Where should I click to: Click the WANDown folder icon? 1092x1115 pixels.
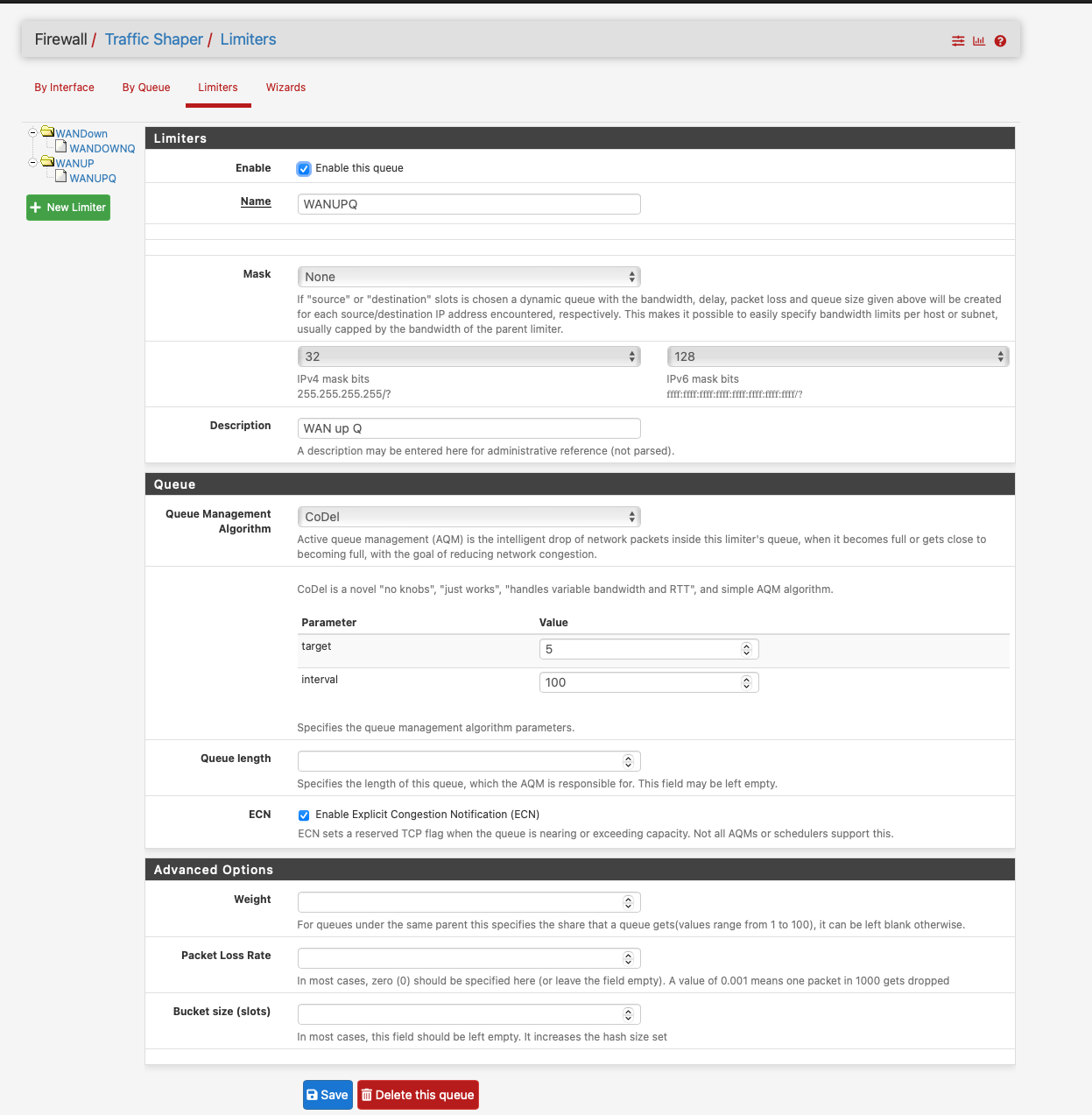point(47,132)
